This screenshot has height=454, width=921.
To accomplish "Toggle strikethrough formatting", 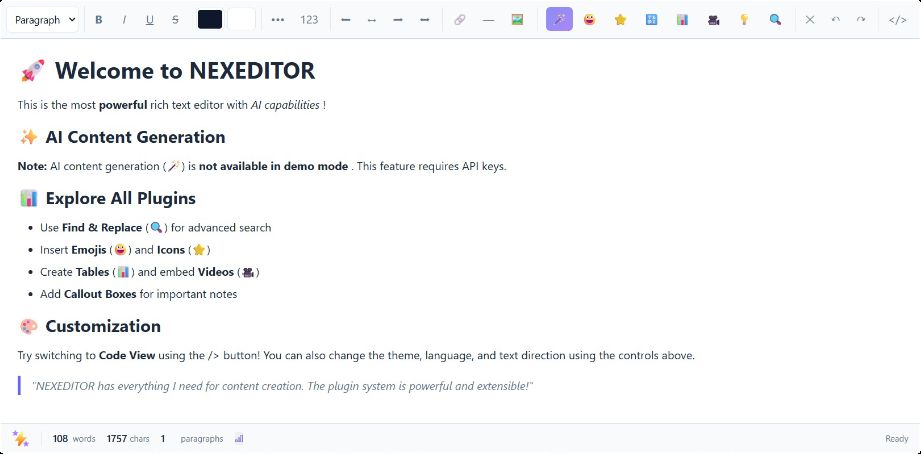I will pos(175,19).
